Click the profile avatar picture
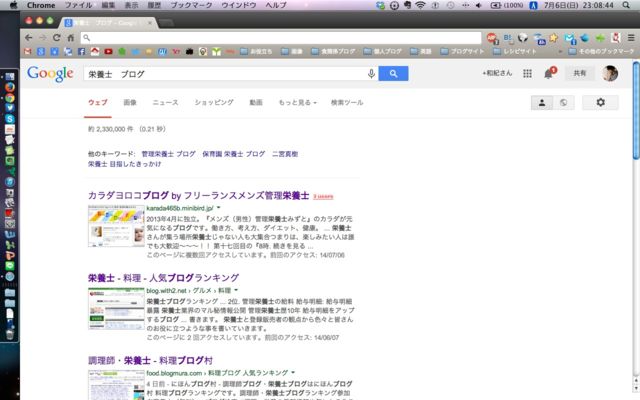Viewport: 640px width, 400px height. tap(610, 73)
